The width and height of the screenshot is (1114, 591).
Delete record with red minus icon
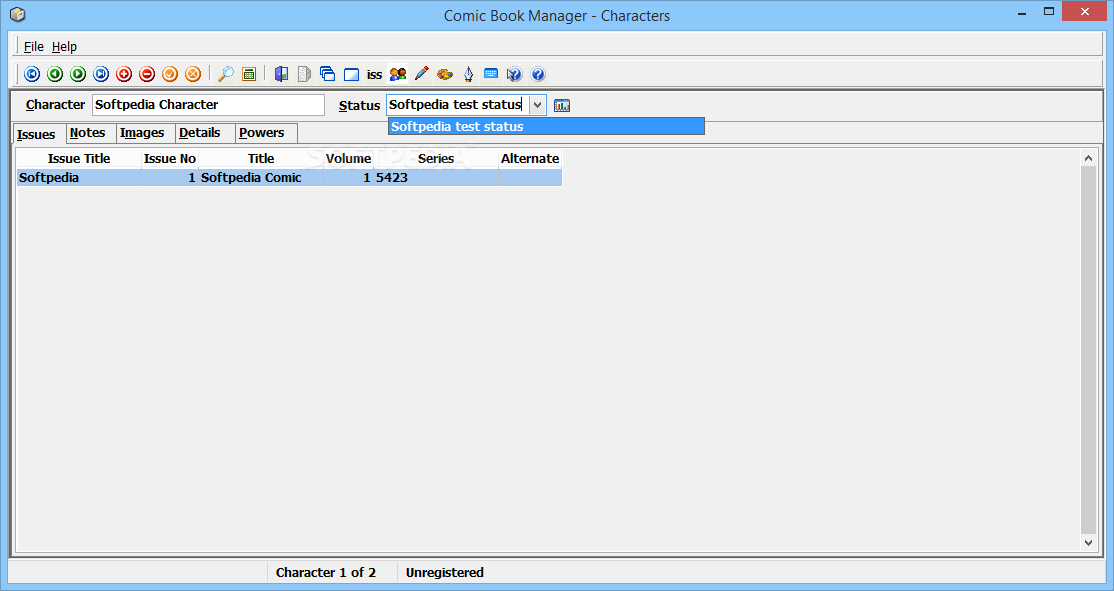(x=147, y=74)
